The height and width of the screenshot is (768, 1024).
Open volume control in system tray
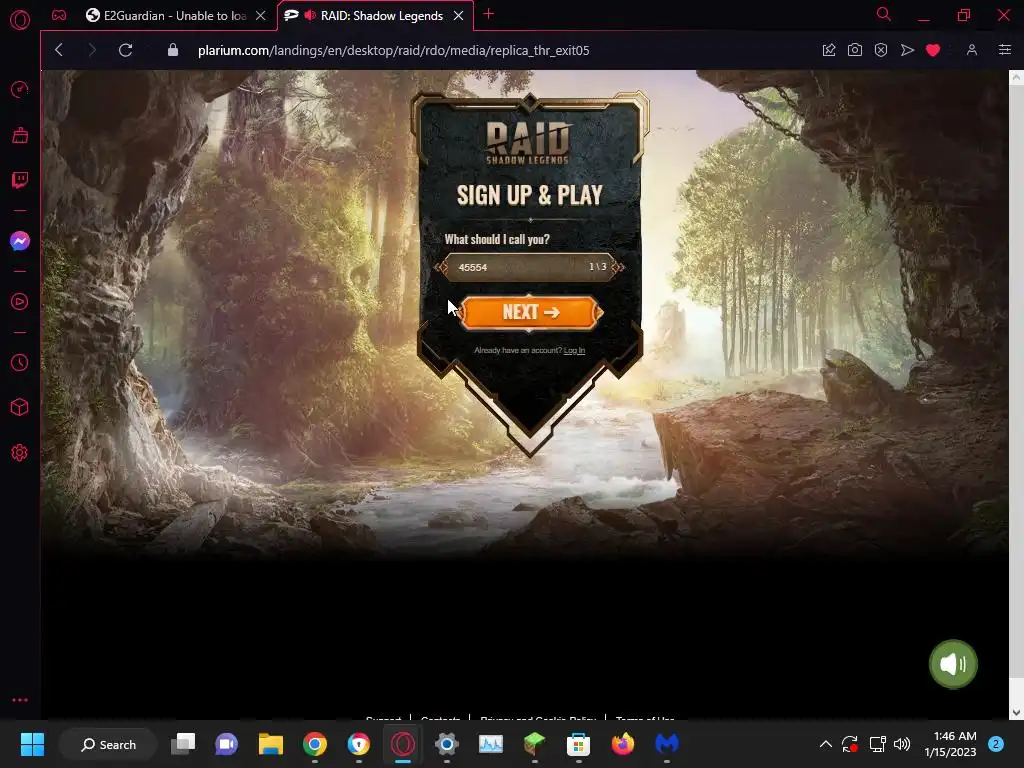pyautogui.click(x=902, y=744)
